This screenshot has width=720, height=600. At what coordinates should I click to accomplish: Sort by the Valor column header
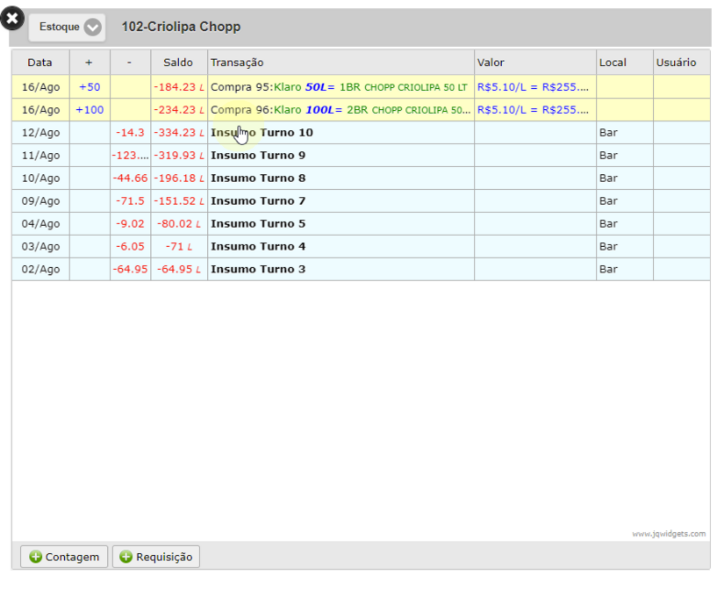535,62
